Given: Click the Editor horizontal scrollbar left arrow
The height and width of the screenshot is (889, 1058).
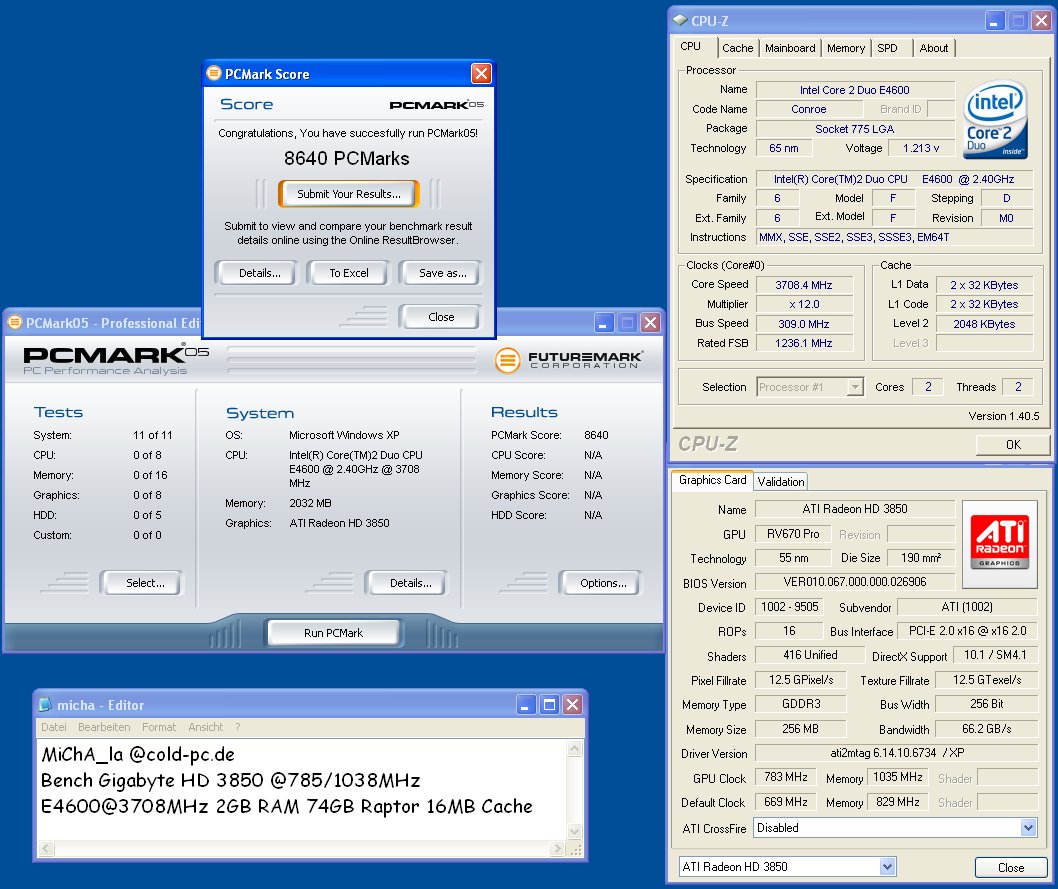Looking at the screenshot, I should (46, 849).
